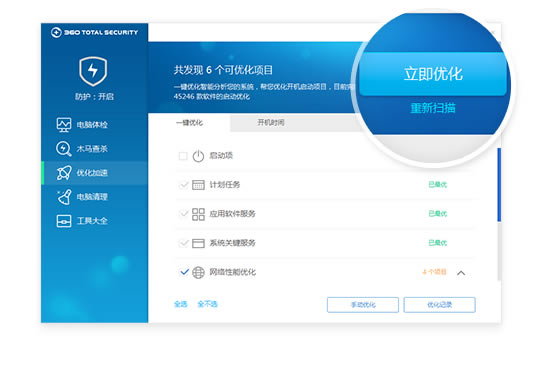This screenshot has width=540, height=365.
Task: Switch to the 一键优化 tab
Action: 189,123
